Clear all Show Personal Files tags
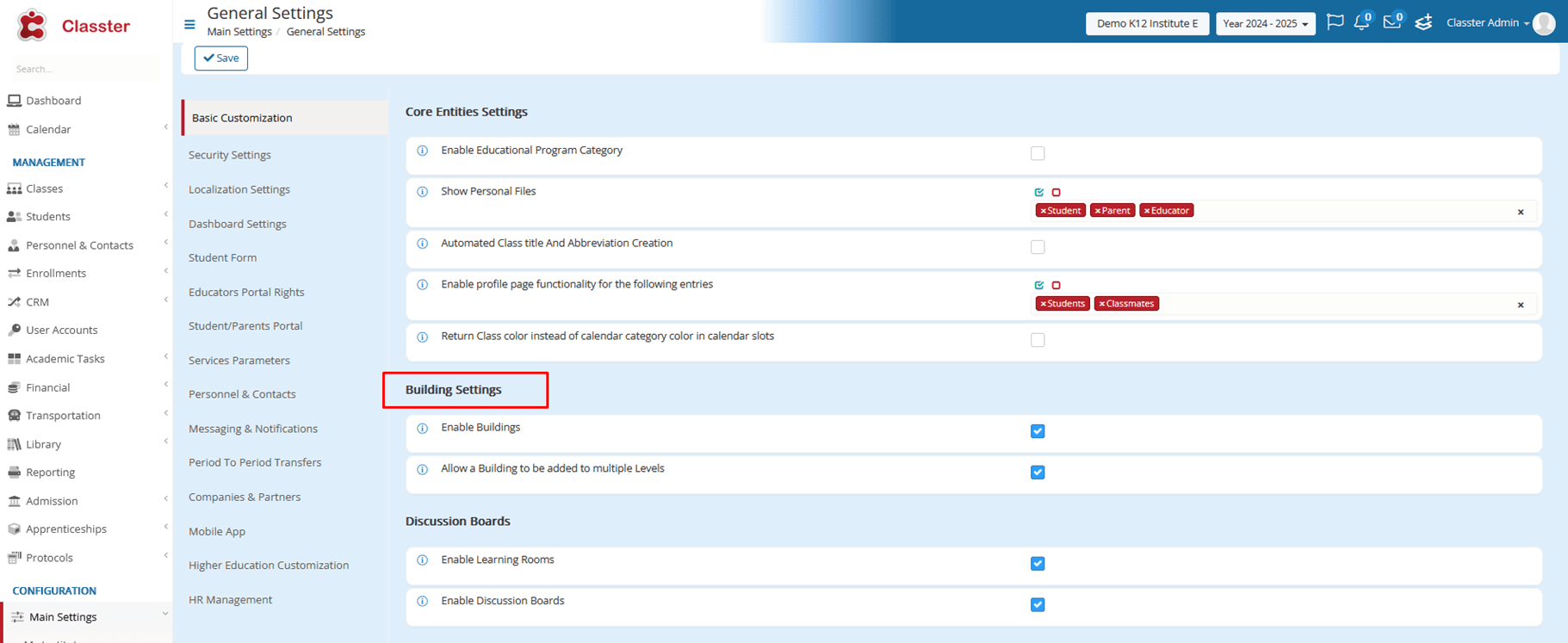Screen dimensions: 1568x643 click(x=1521, y=212)
